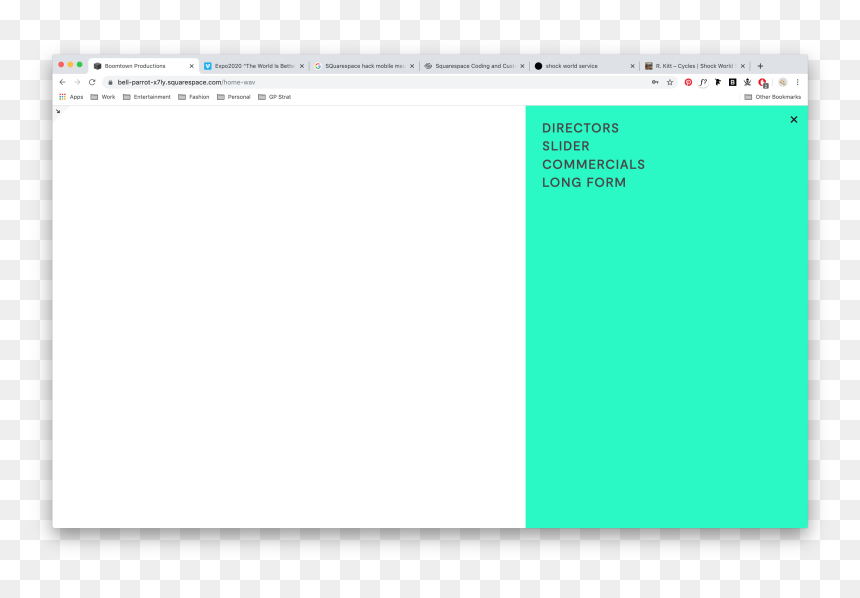
Task: Open the Entertainment bookmarks folder
Action: (x=146, y=97)
